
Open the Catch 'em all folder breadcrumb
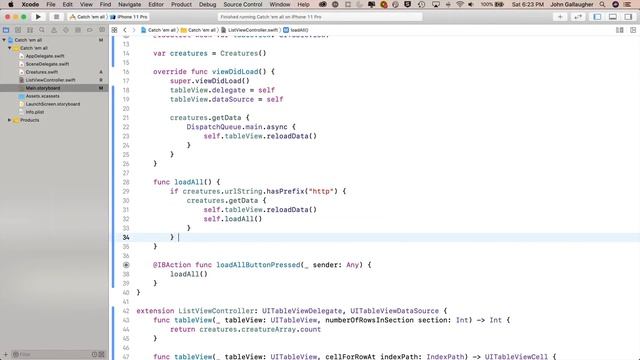pos(199,30)
